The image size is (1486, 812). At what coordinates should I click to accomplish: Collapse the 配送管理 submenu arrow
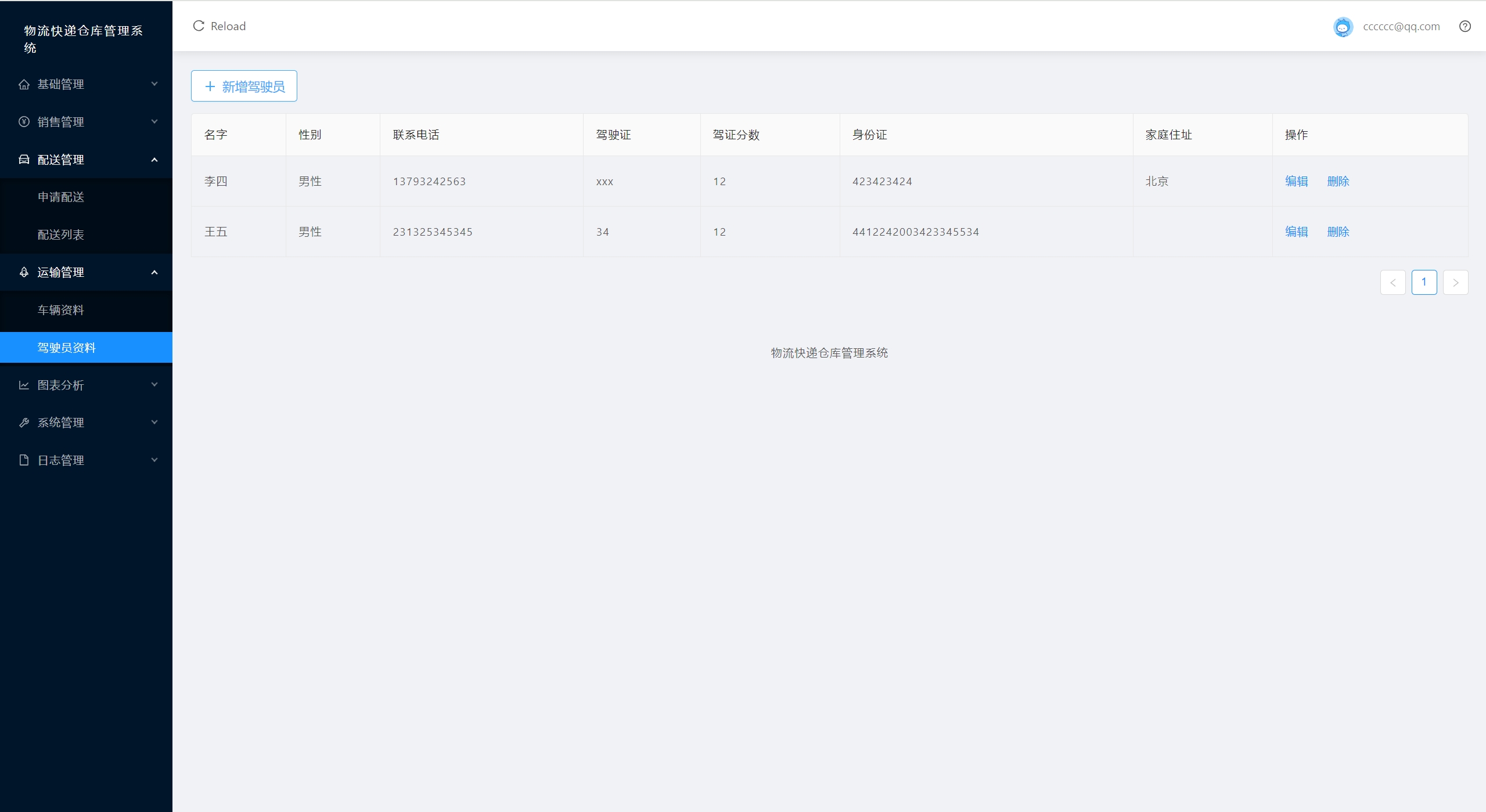154,160
